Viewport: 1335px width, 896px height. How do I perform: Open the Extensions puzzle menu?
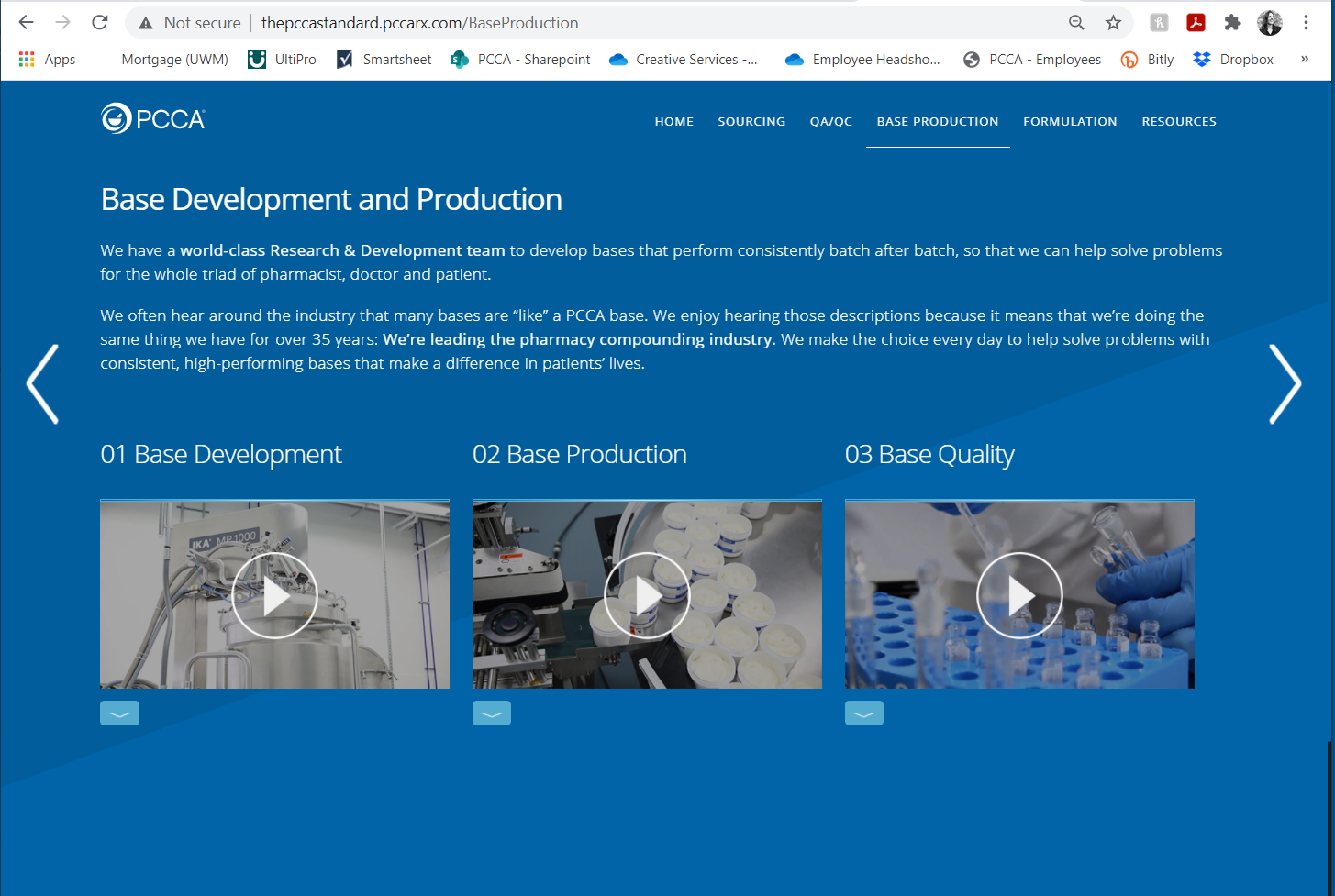[1232, 23]
